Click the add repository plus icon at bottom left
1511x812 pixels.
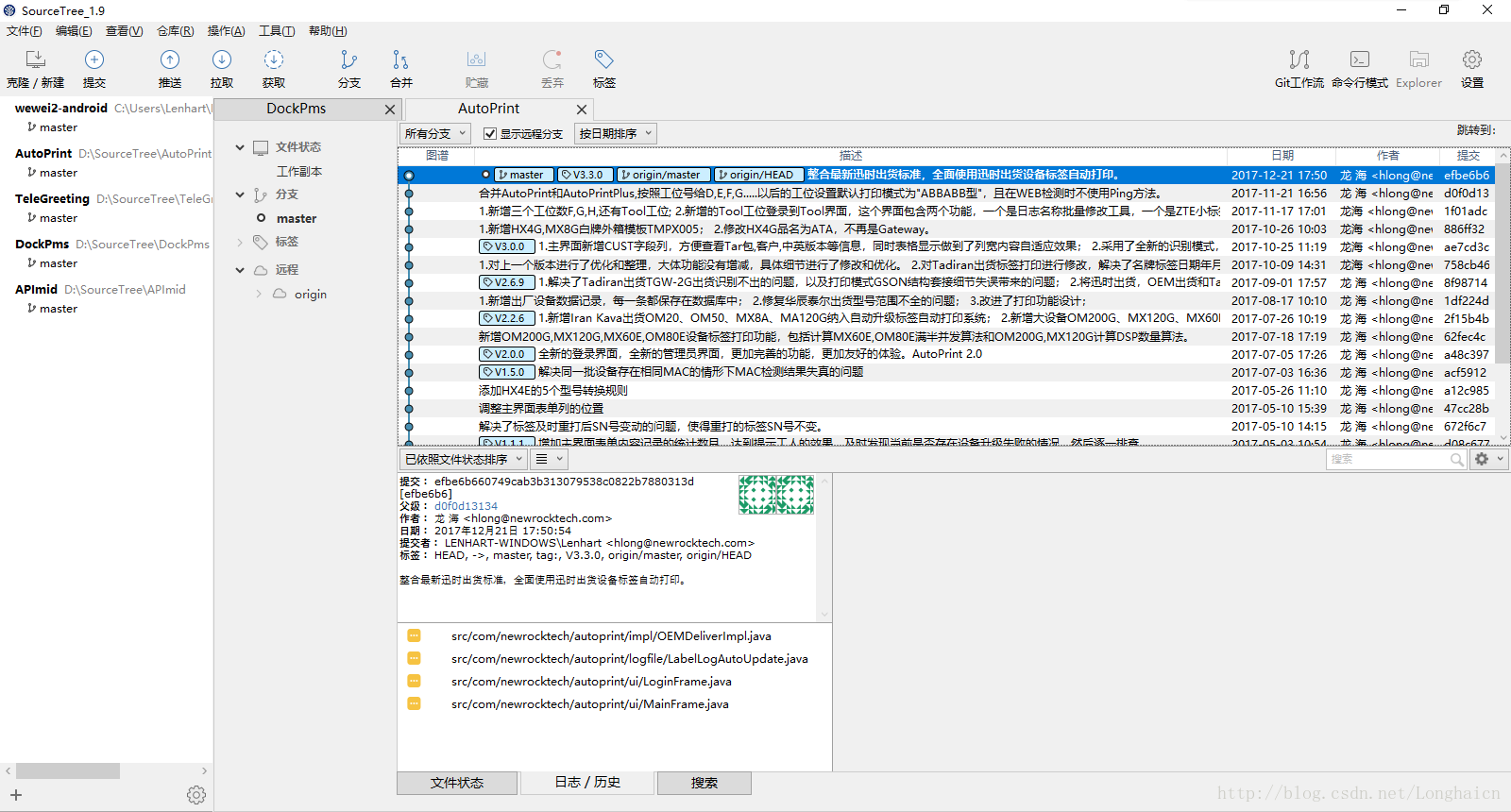point(16,795)
